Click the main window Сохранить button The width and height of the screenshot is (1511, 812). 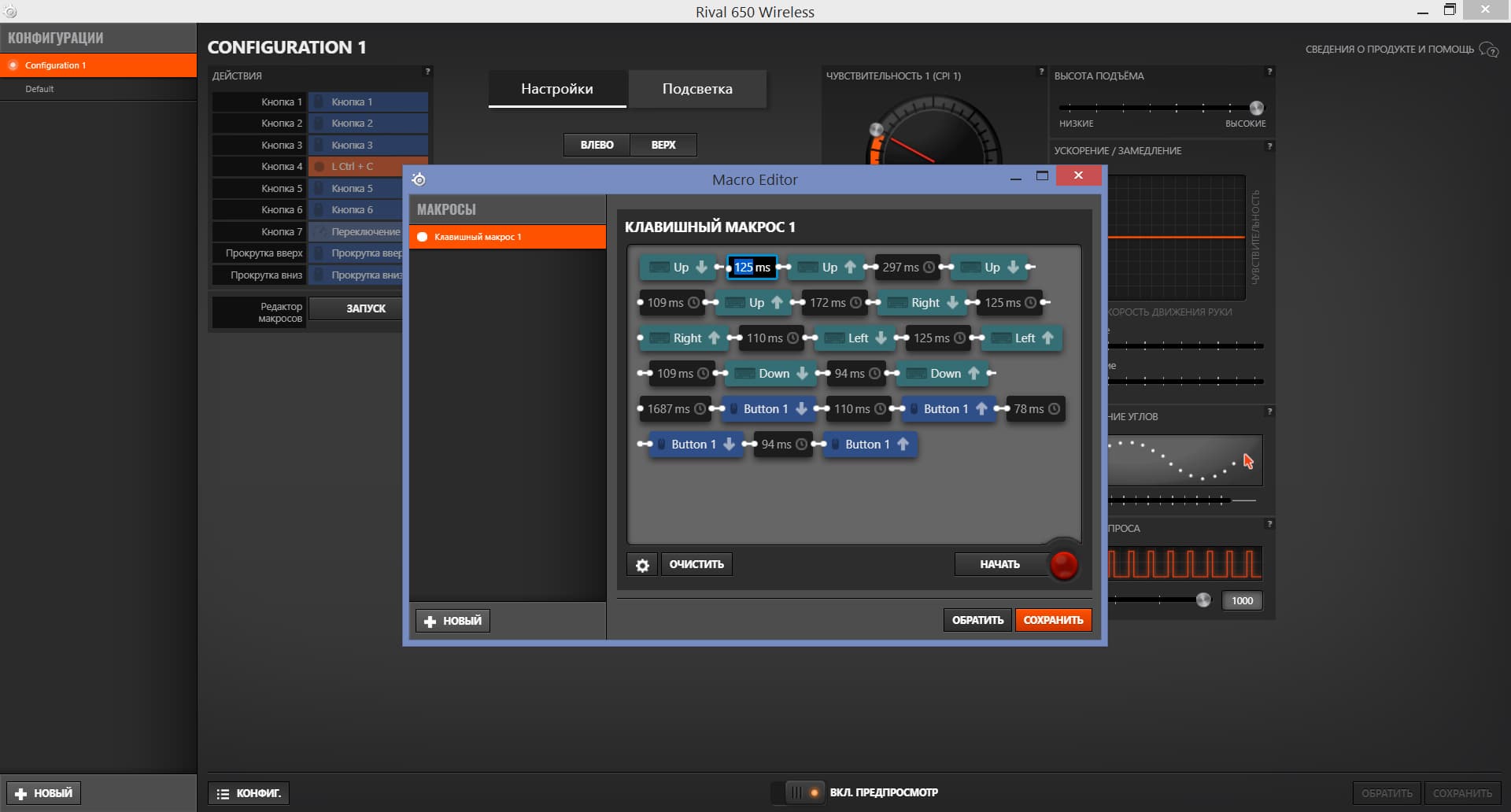pos(1462,793)
